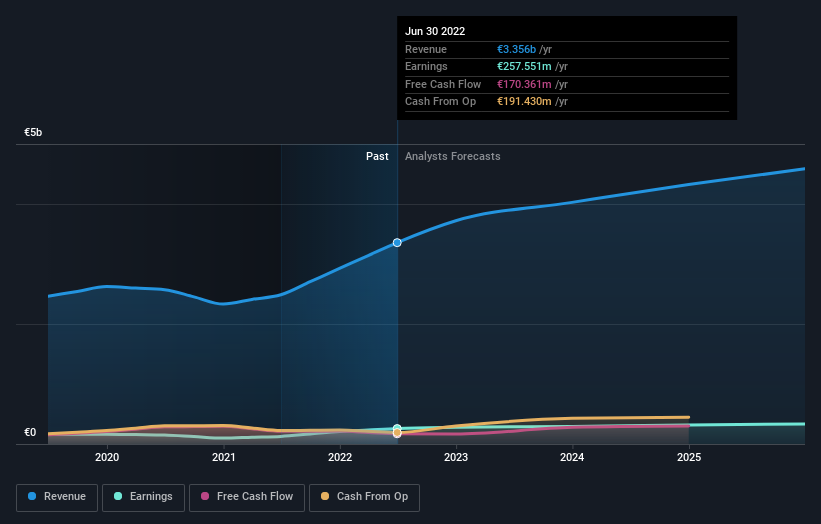Click the 2021 x-axis label
This screenshot has height=524, width=821.
[x=224, y=457]
